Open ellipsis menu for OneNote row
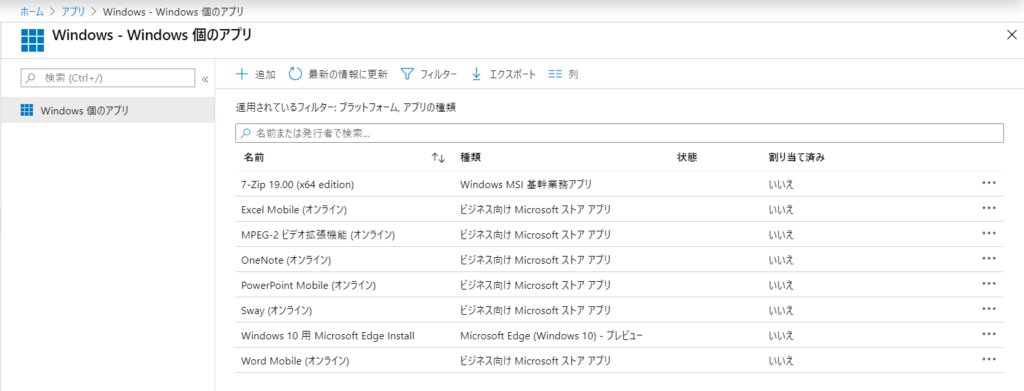Viewport: 1024px width, 391px height. (989, 258)
